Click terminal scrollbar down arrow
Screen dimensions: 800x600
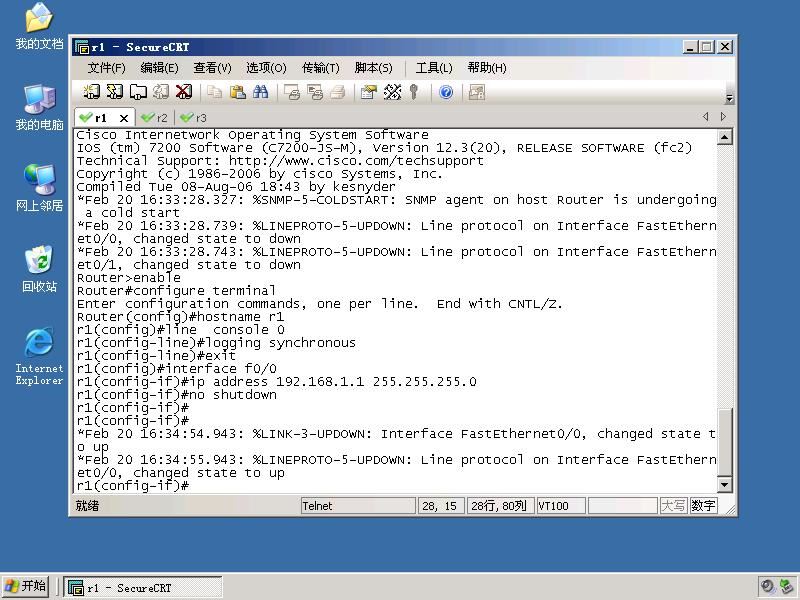pyautogui.click(x=724, y=485)
